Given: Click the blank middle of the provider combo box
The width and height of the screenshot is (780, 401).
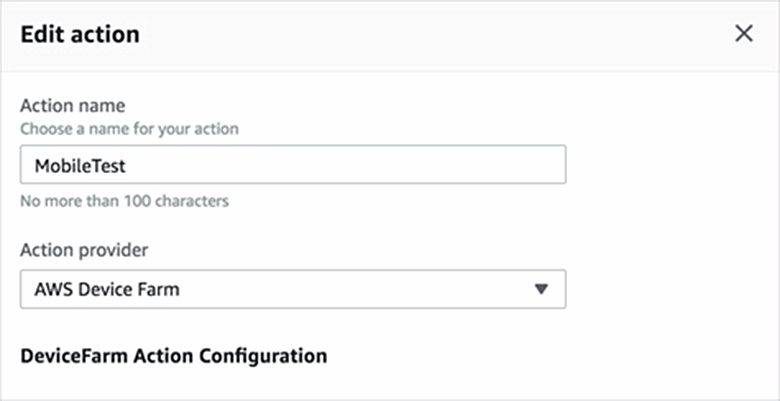Looking at the screenshot, I should click(x=350, y=289).
